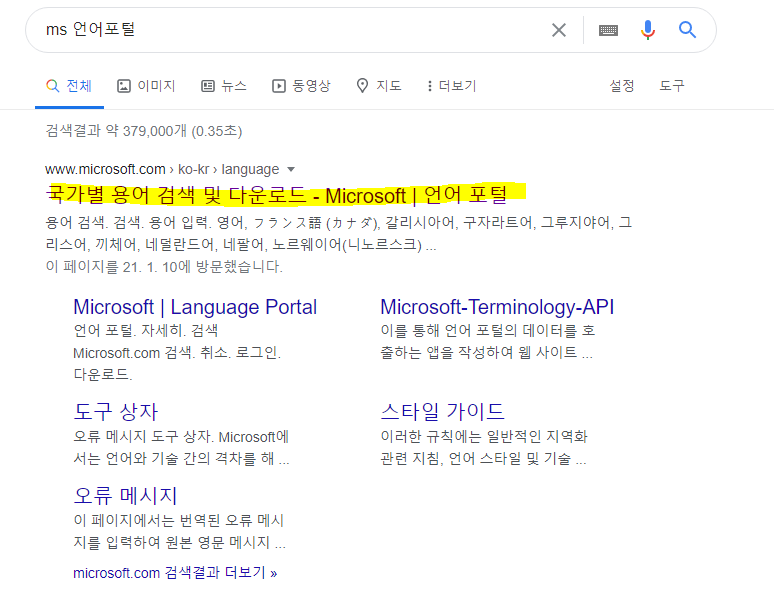Submit the search using the magnifier icon

687,30
